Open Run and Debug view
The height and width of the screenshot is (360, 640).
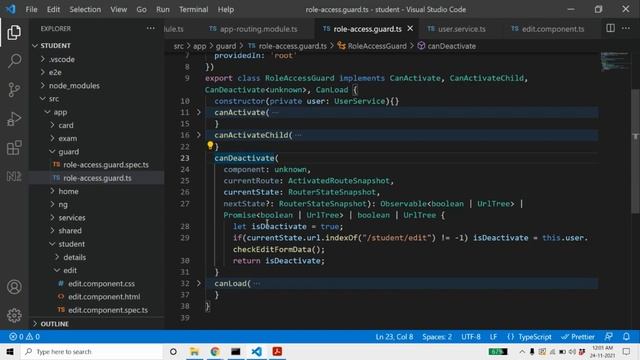[x=14, y=119]
